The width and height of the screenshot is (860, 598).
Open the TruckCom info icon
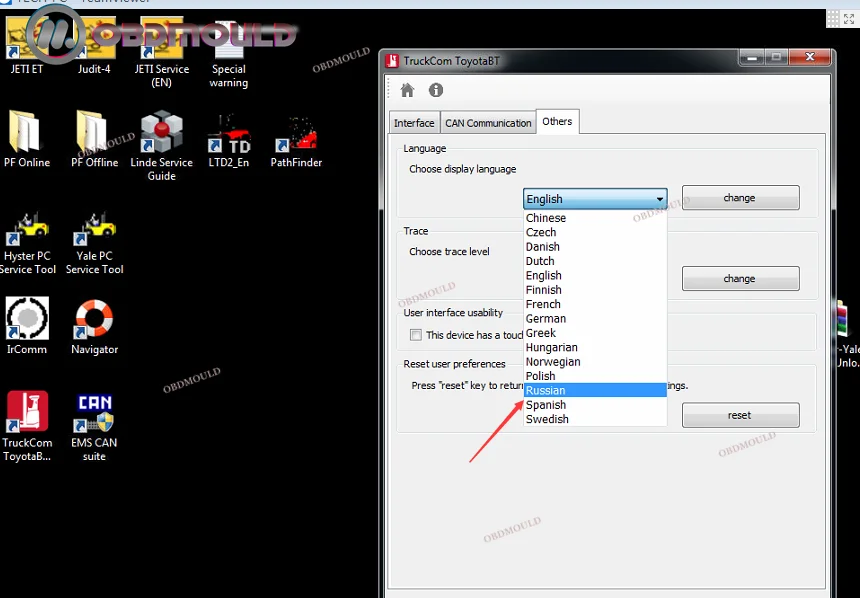point(436,90)
